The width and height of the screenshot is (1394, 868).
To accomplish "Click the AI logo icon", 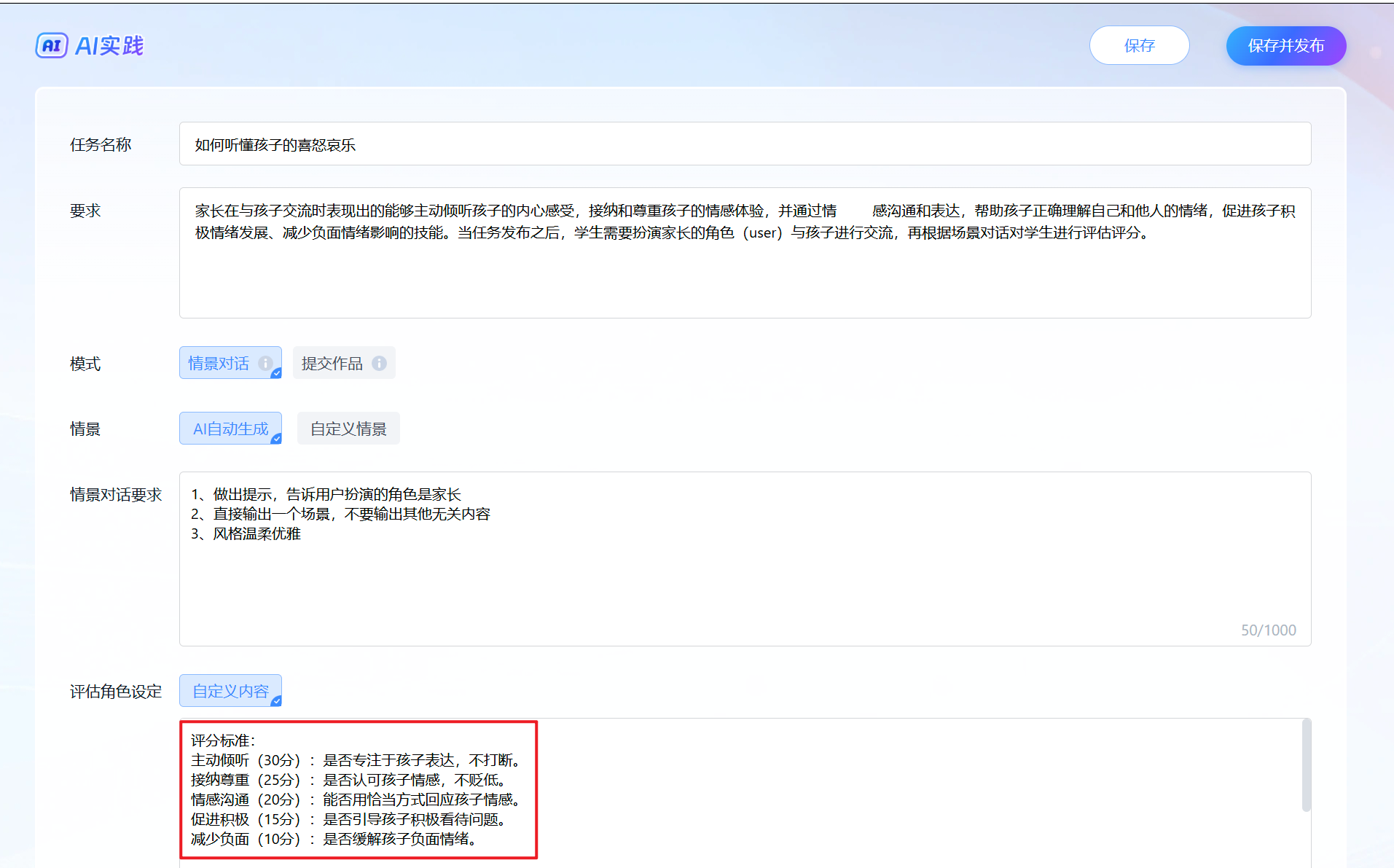I will coord(52,46).
